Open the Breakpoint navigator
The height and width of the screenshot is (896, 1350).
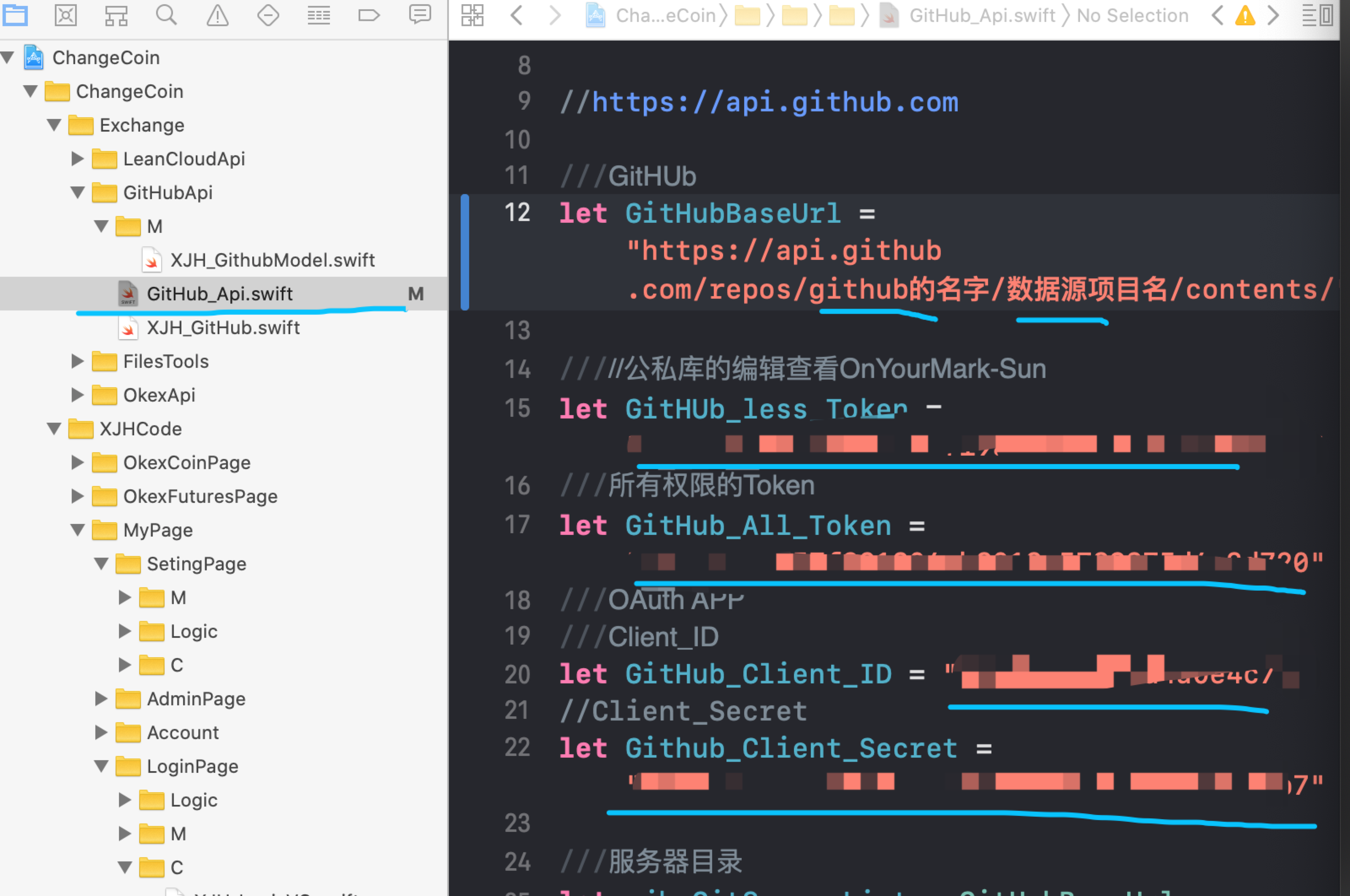(x=368, y=15)
